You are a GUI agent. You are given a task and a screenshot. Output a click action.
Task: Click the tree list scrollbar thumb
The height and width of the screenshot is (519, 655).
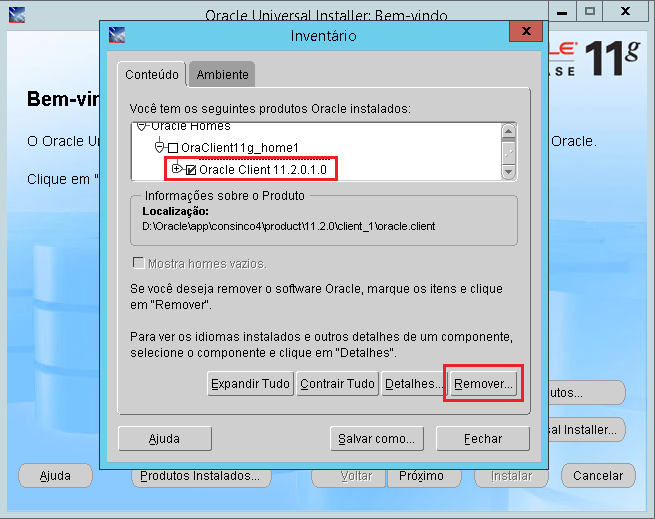click(x=508, y=153)
